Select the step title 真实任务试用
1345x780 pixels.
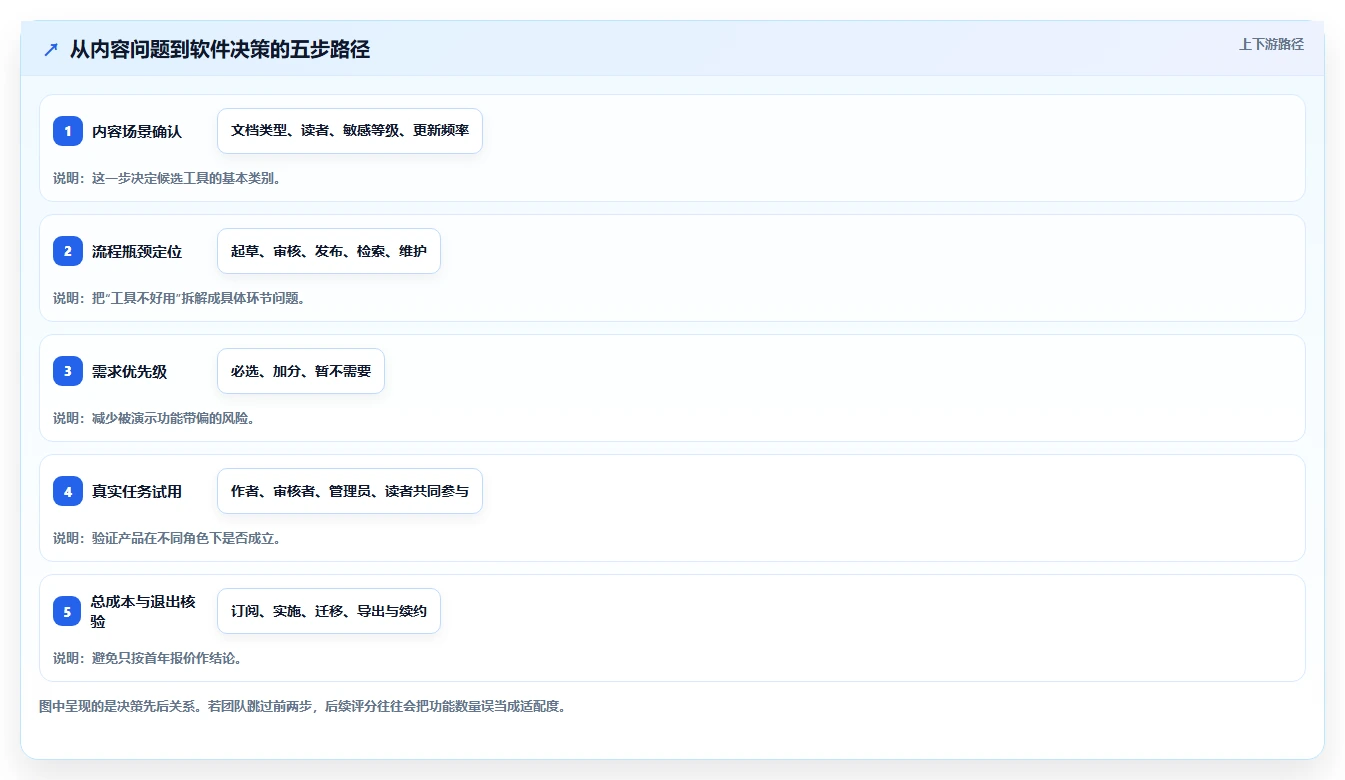pyautogui.click(x=137, y=491)
